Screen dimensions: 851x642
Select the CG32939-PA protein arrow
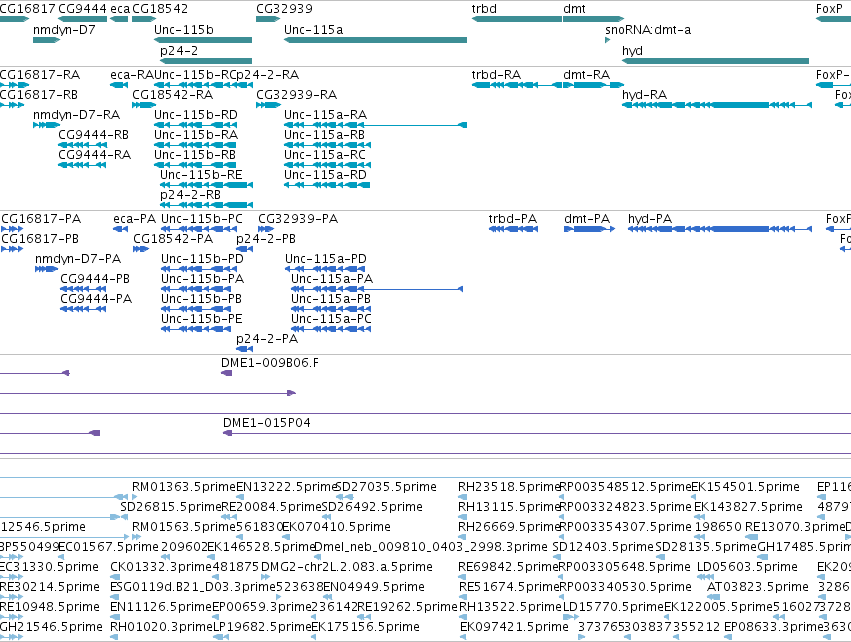[x=266, y=229]
